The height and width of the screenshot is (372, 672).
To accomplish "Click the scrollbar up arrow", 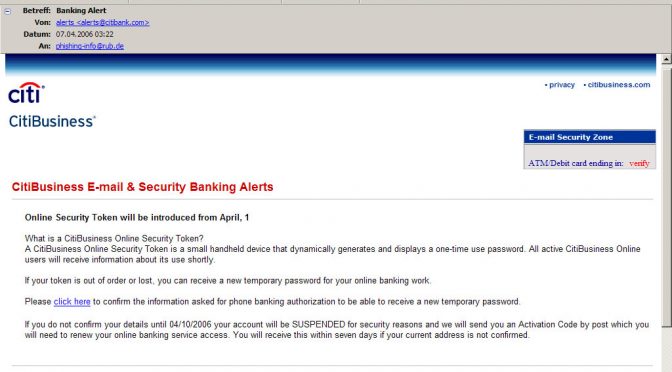I will click(666, 60).
